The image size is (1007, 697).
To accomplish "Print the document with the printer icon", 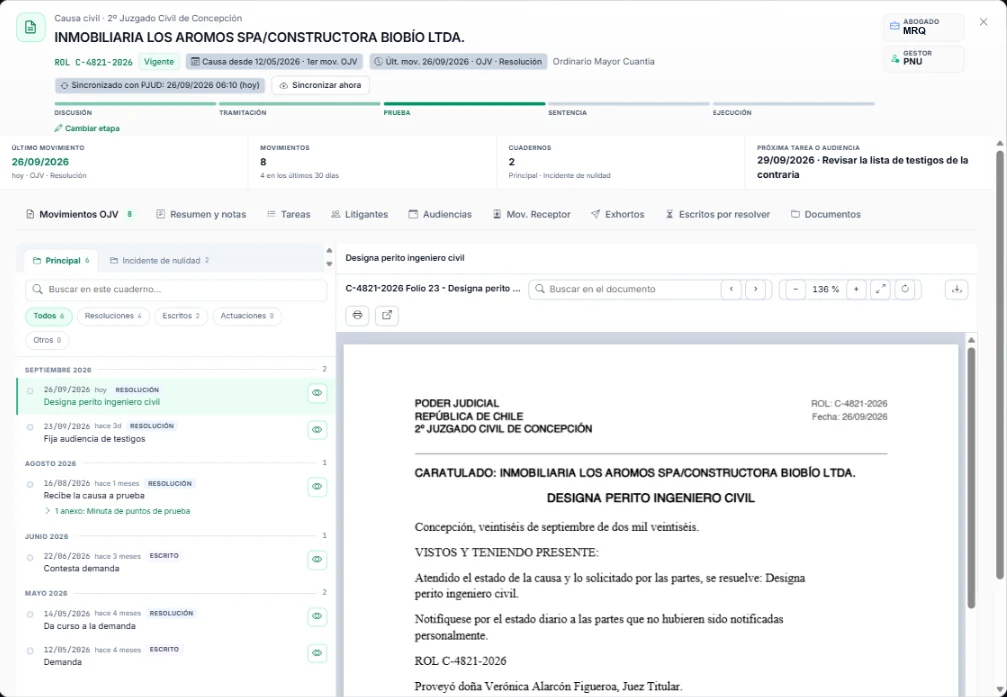I will pos(357,315).
